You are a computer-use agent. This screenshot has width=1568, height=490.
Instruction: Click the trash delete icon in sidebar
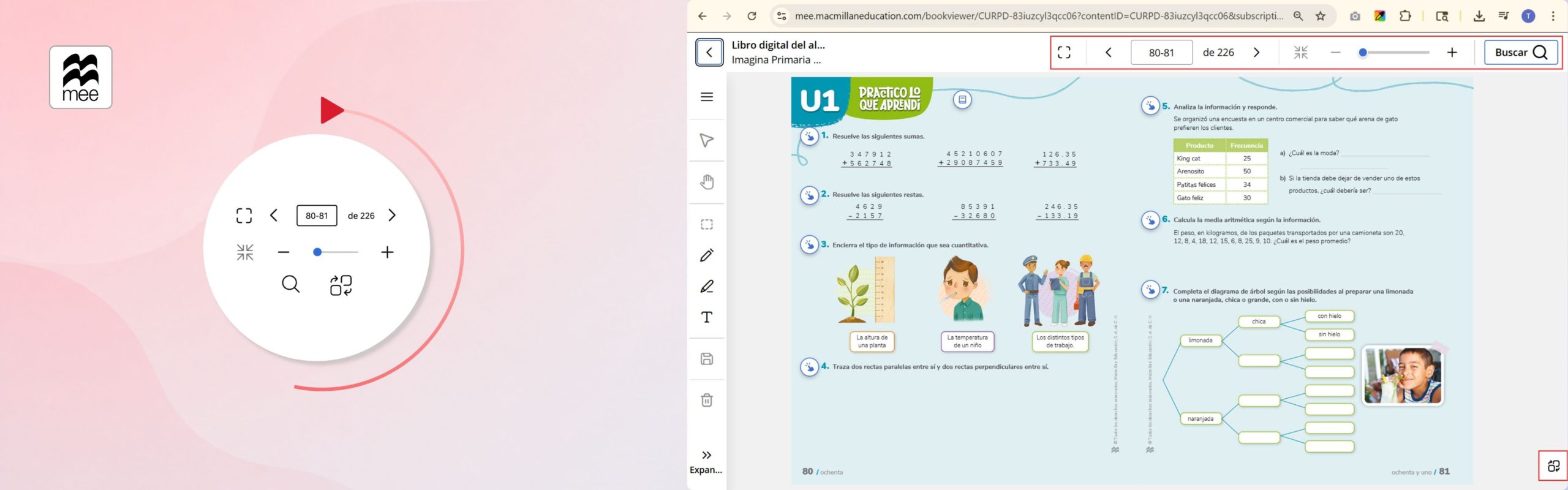point(707,400)
